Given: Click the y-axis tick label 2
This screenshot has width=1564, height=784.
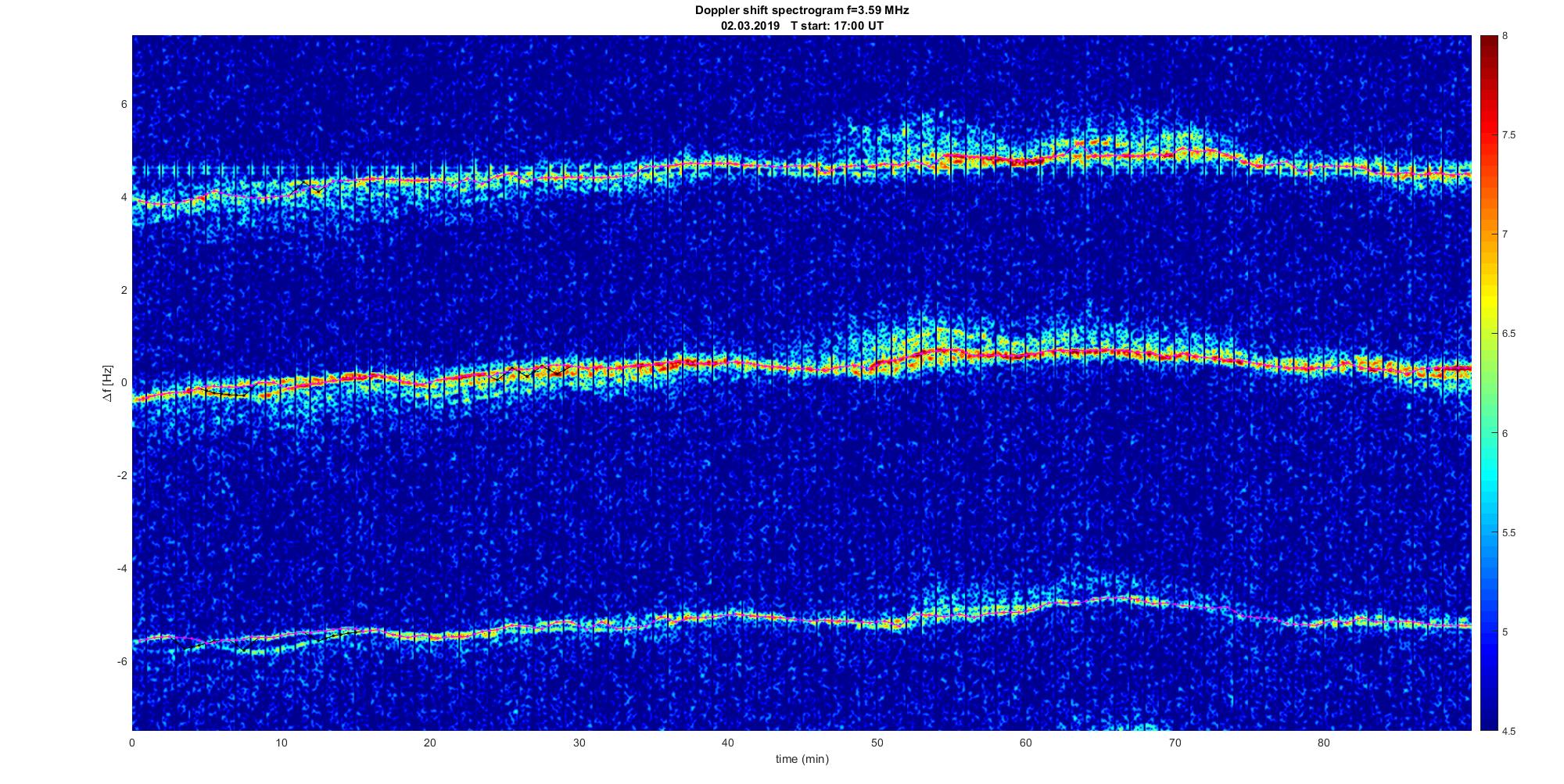Looking at the screenshot, I should [x=124, y=290].
